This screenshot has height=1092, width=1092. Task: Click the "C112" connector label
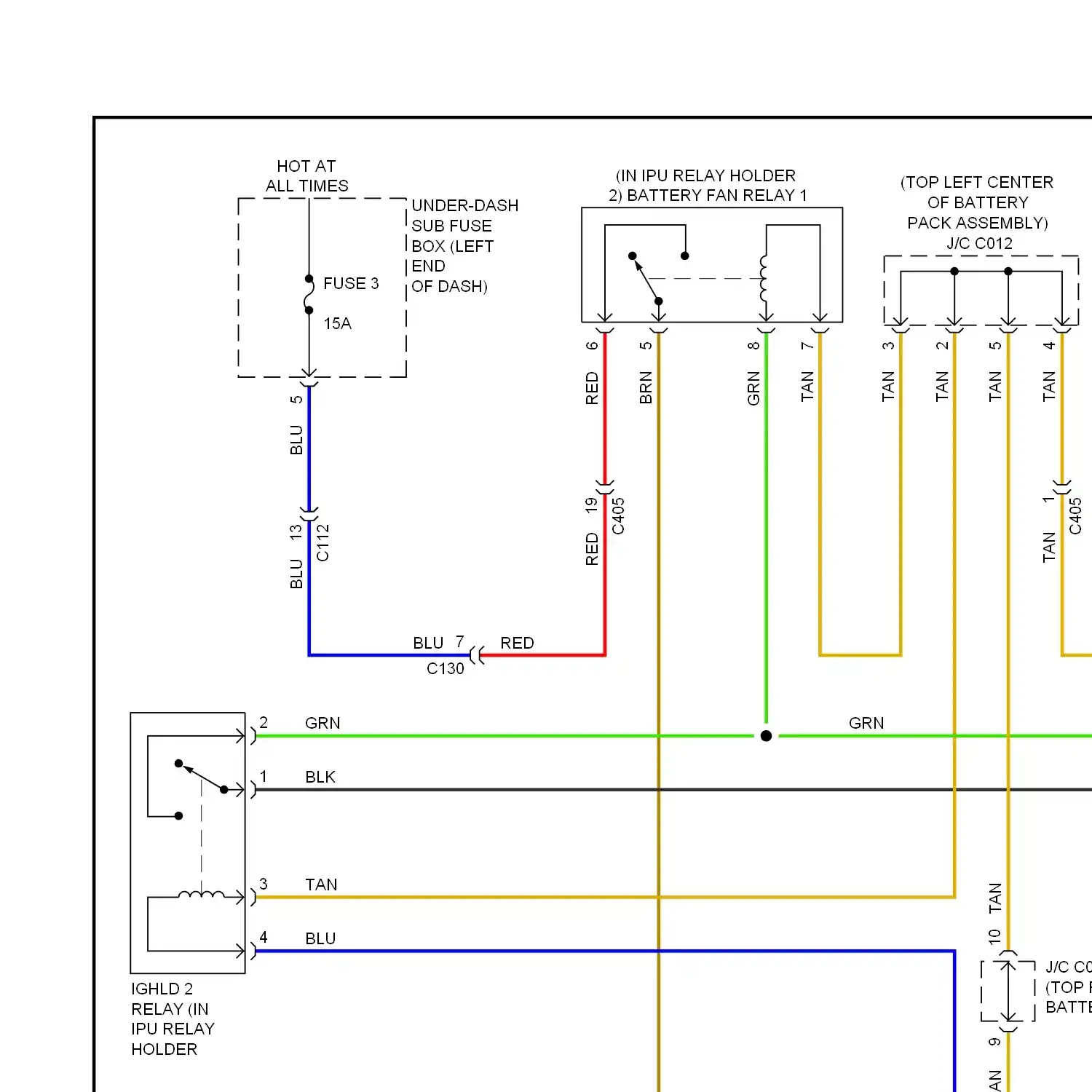(x=323, y=543)
